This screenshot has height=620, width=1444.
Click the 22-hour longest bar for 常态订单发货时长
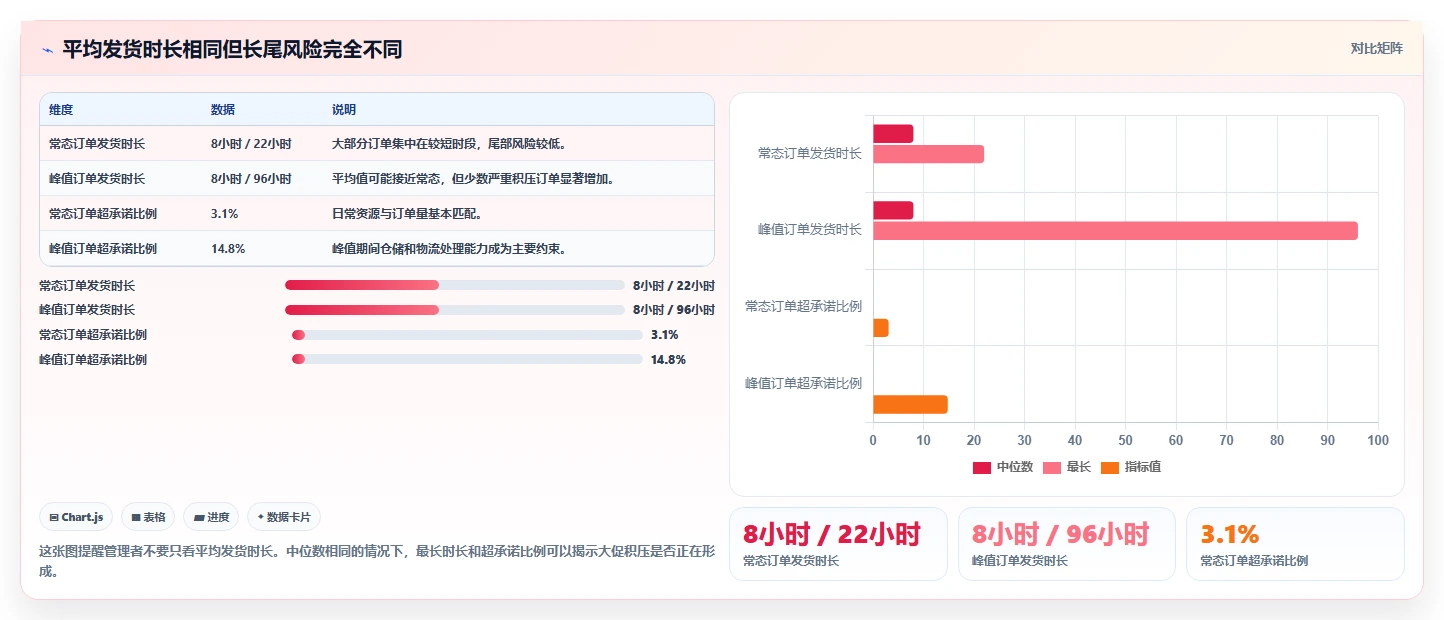(928, 154)
